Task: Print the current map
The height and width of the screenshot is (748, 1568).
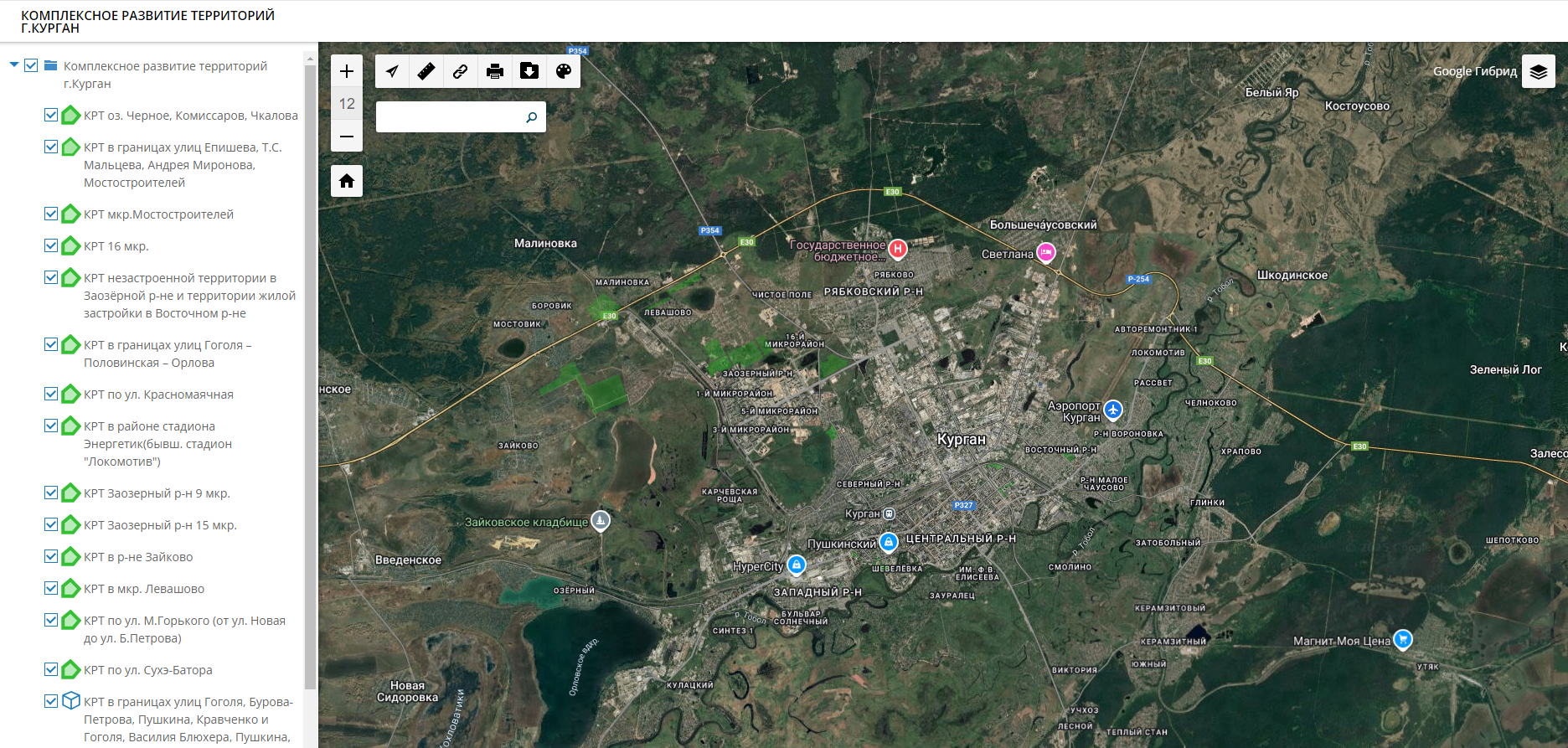Action: tap(495, 71)
